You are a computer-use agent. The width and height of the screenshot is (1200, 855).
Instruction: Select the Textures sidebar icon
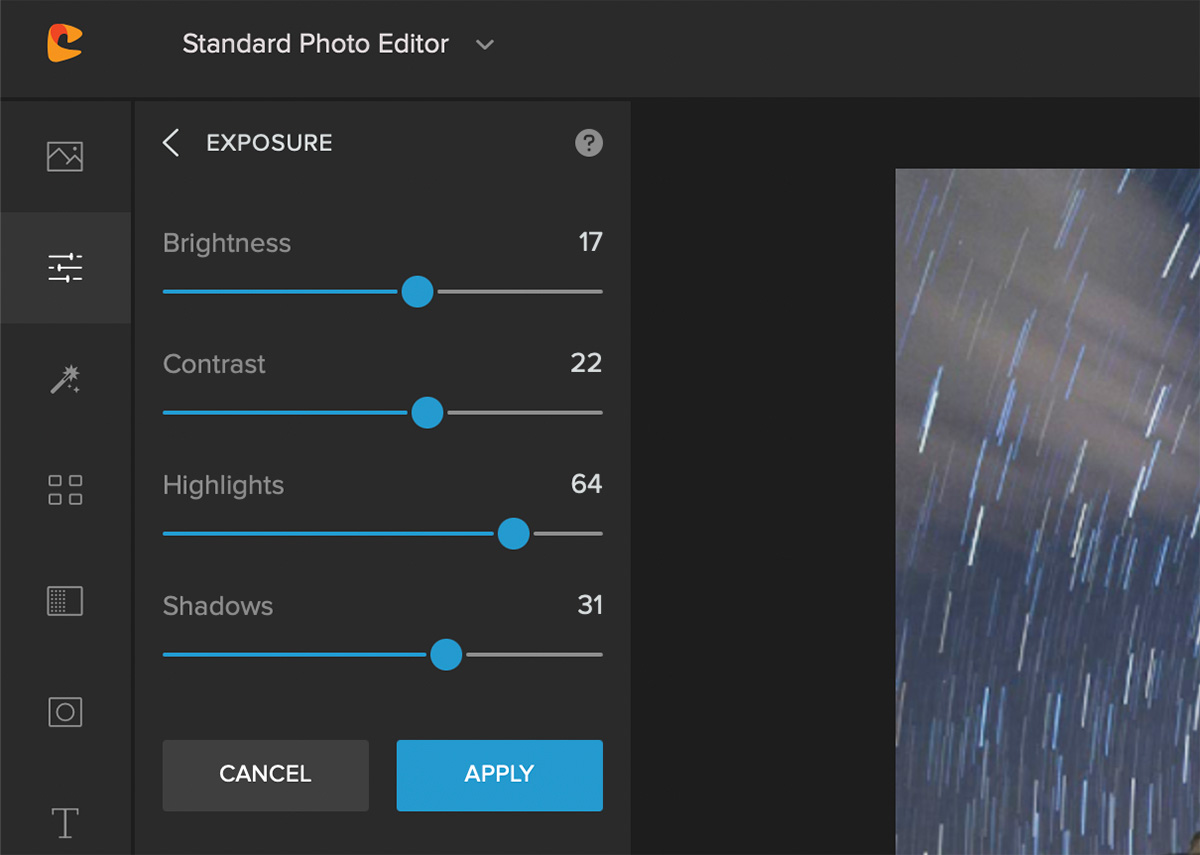(x=65, y=601)
